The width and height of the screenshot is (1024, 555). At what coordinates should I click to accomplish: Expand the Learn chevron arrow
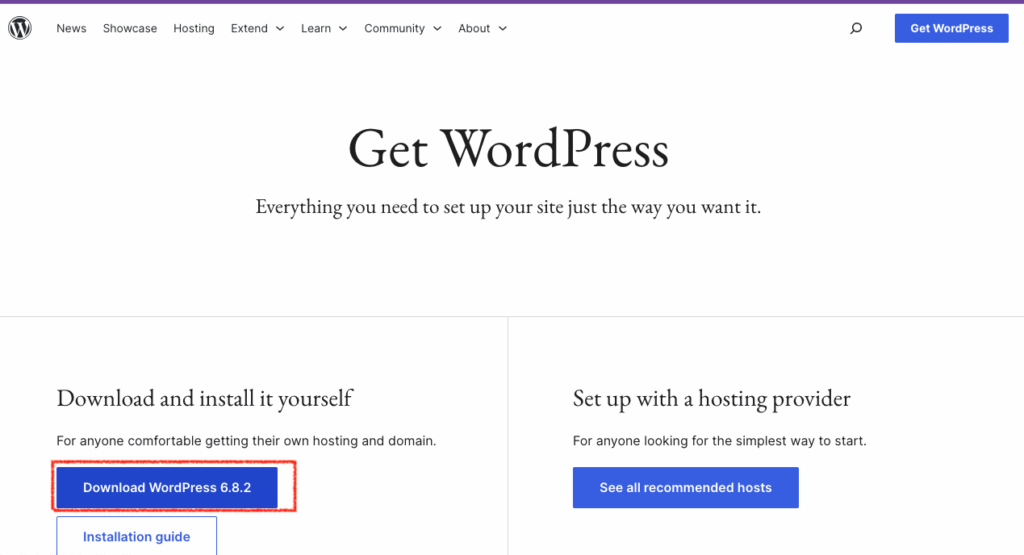point(343,29)
